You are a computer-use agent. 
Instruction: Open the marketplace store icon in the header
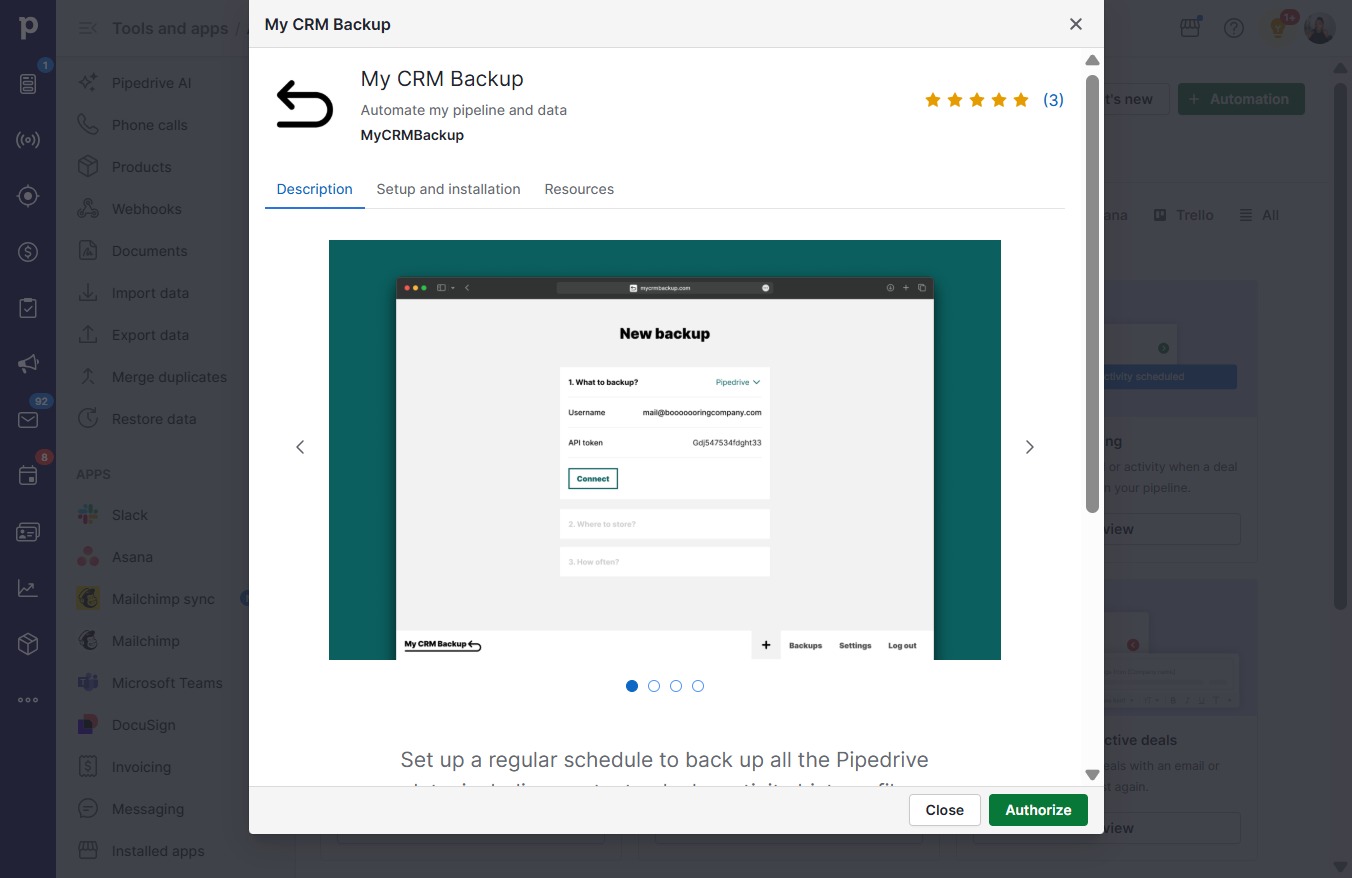point(1190,28)
